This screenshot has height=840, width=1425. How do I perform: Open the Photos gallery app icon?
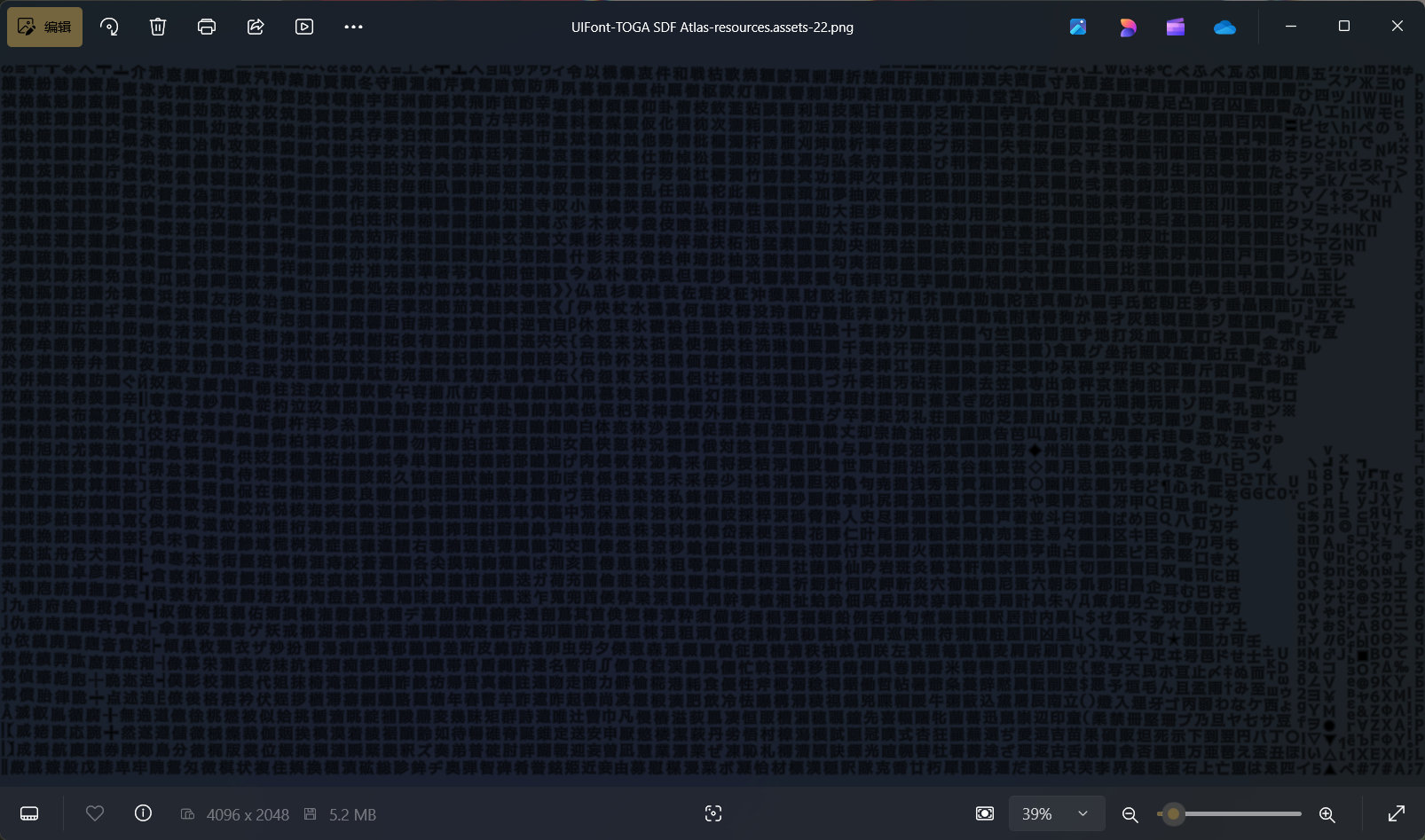coord(1078,27)
